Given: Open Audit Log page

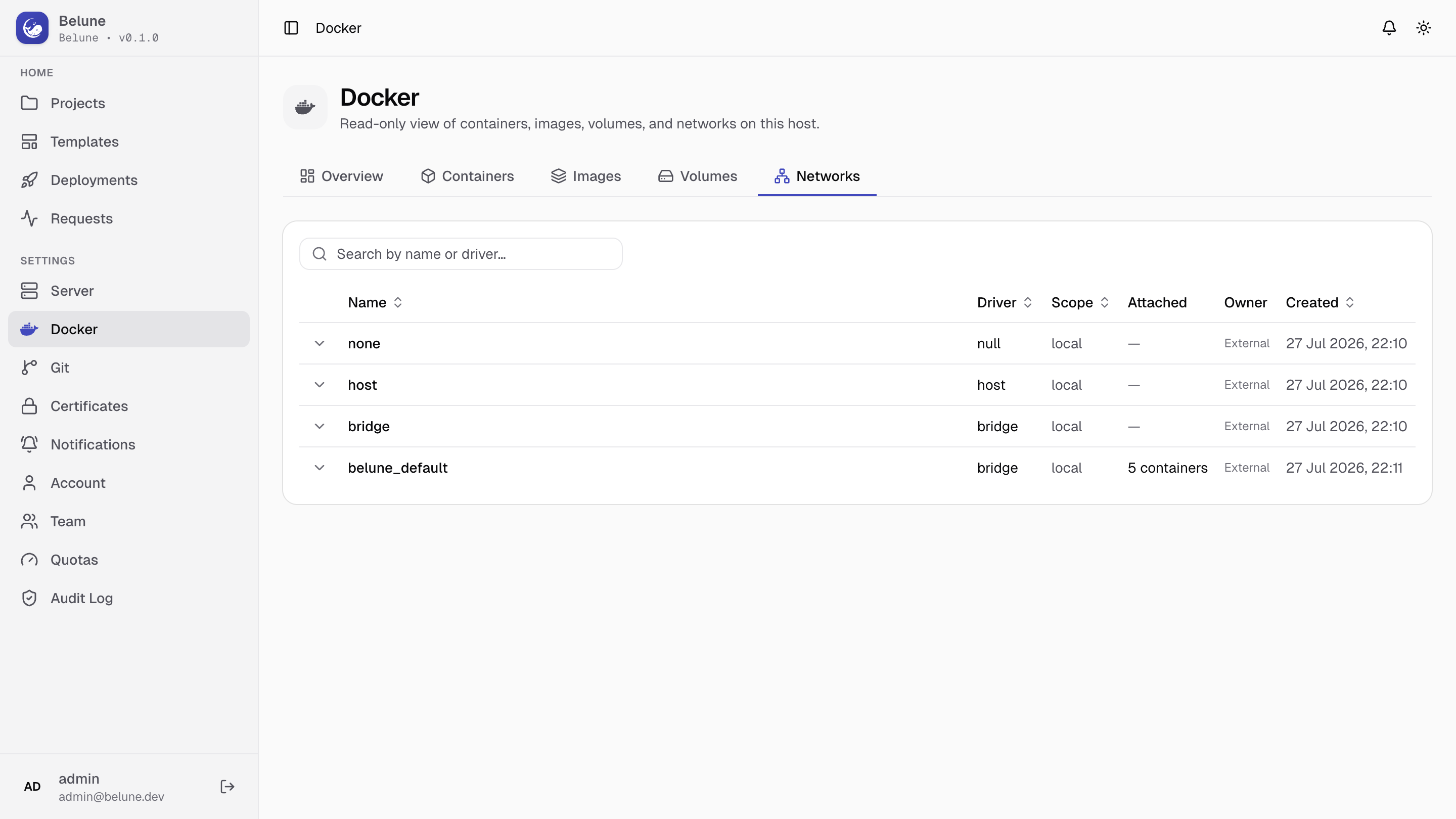Looking at the screenshot, I should [x=129, y=598].
